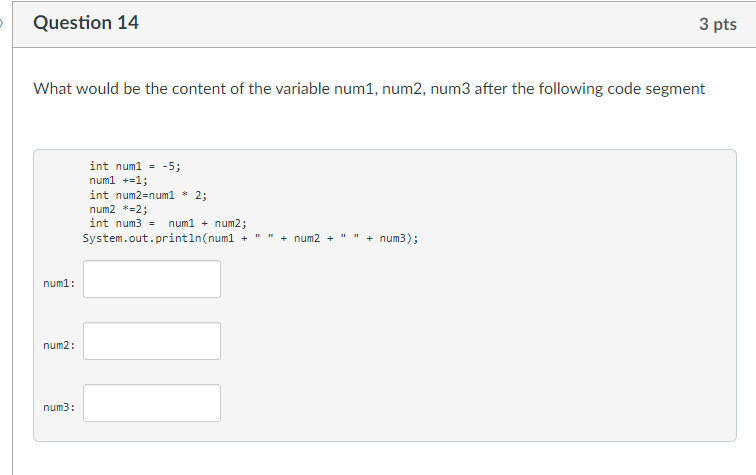Click "num3);" at the println end
Image resolution: width=756 pixels, height=475 pixels.
(399, 238)
